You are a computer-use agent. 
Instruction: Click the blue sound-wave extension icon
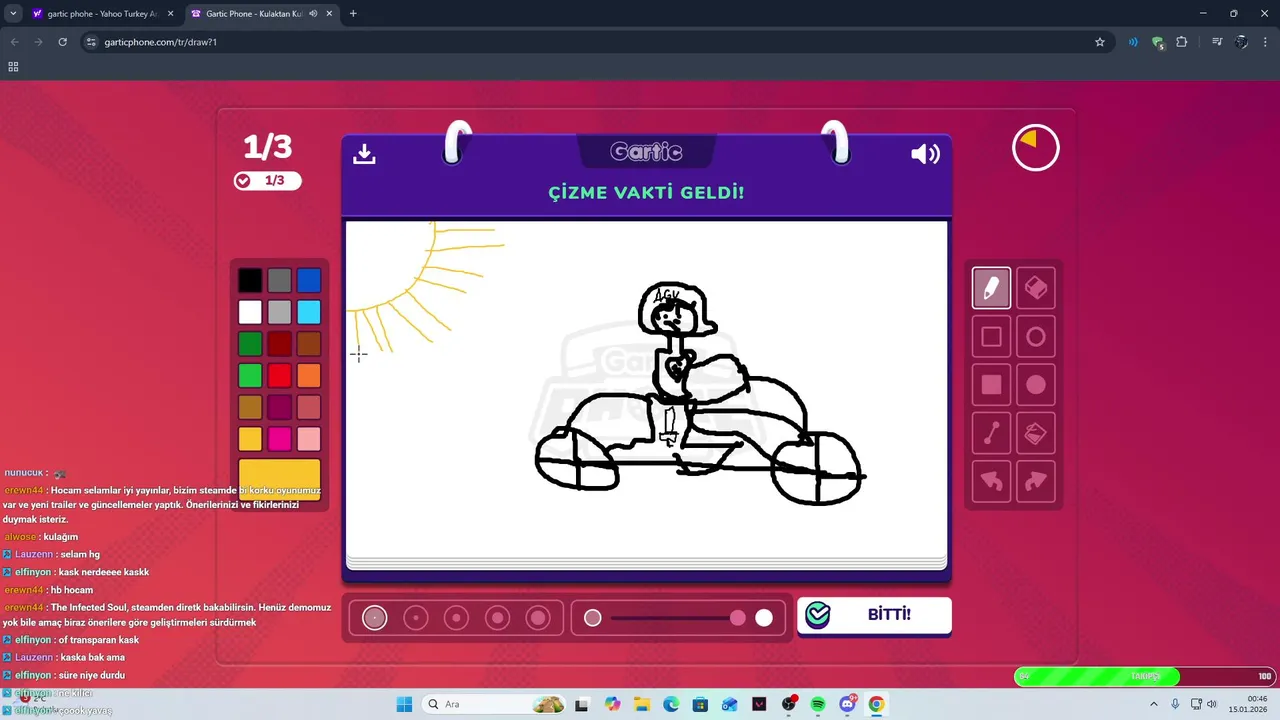[1133, 42]
